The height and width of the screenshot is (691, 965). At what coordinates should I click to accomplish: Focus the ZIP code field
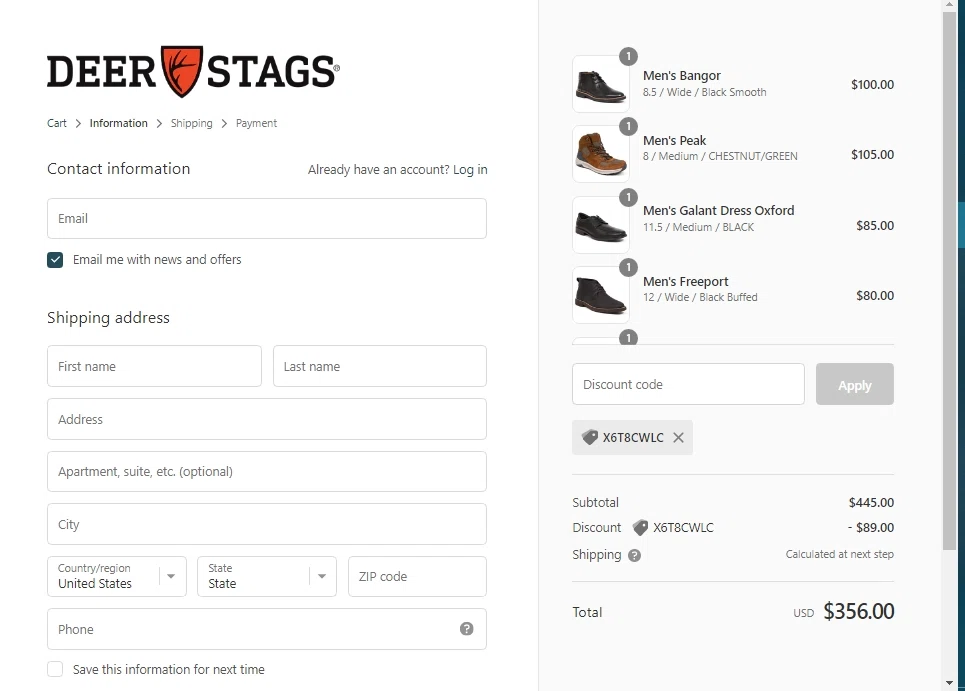[x=417, y=577]
